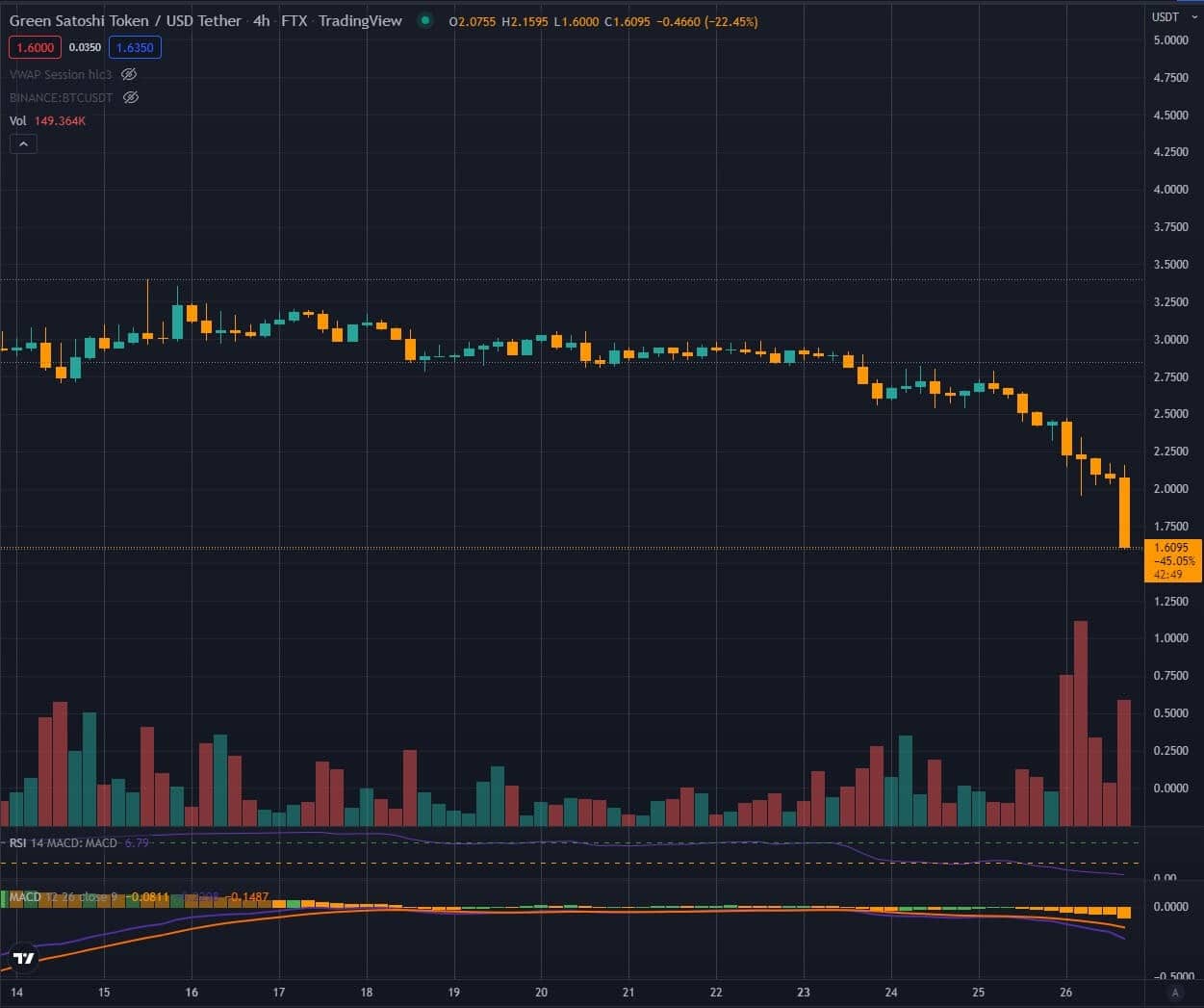Click the blue 1.6350 buy button

point(135,47)
